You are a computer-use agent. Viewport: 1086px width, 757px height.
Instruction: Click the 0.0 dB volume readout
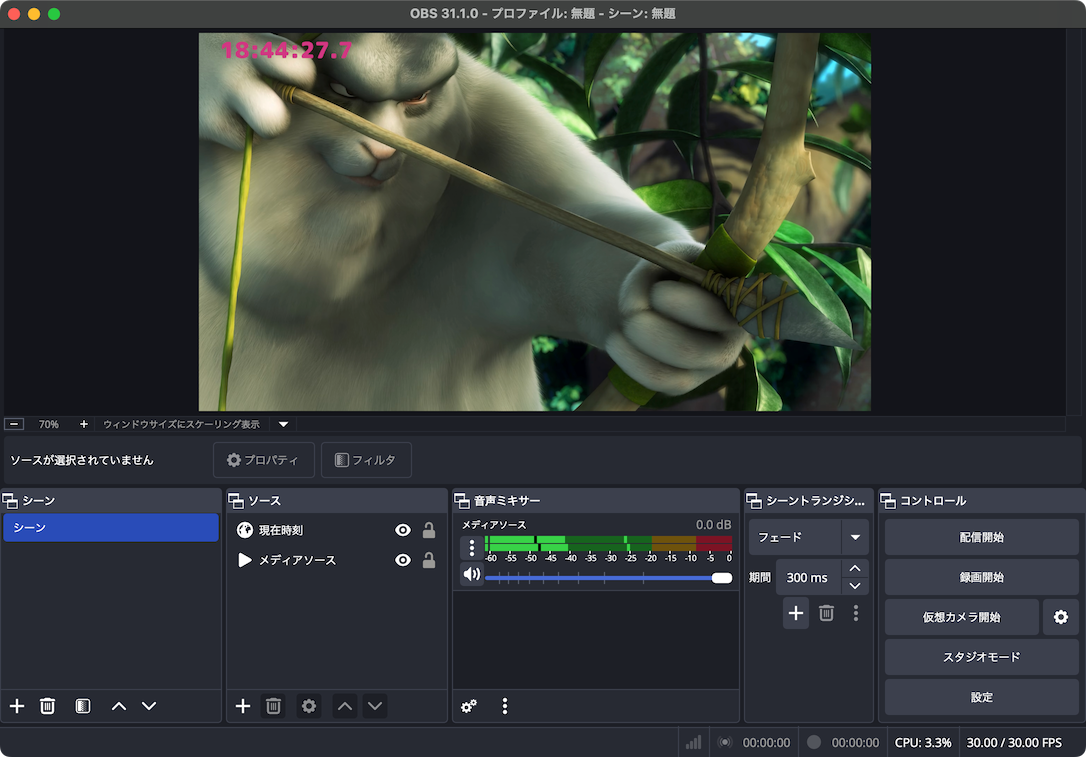coord(713,524)
